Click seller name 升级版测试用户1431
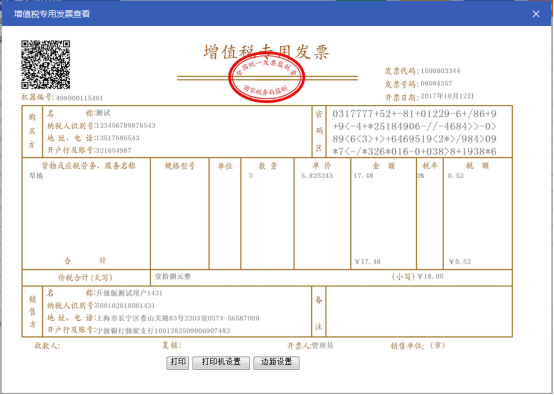 point(129,293)
